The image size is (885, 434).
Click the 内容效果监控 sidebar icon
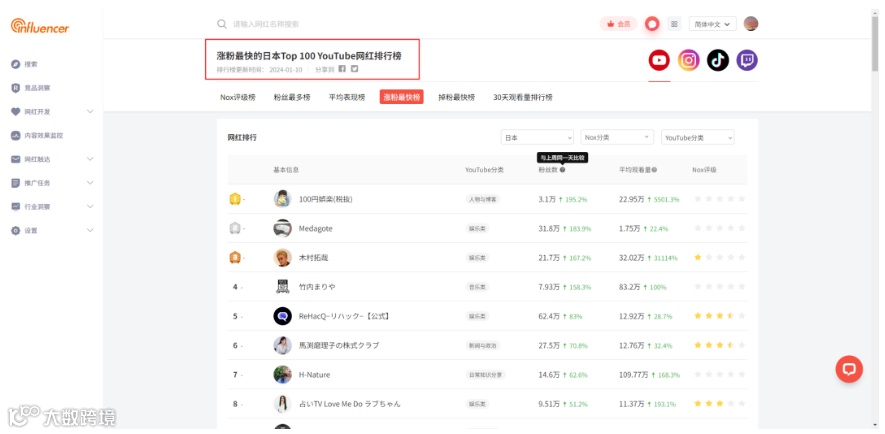16,135
